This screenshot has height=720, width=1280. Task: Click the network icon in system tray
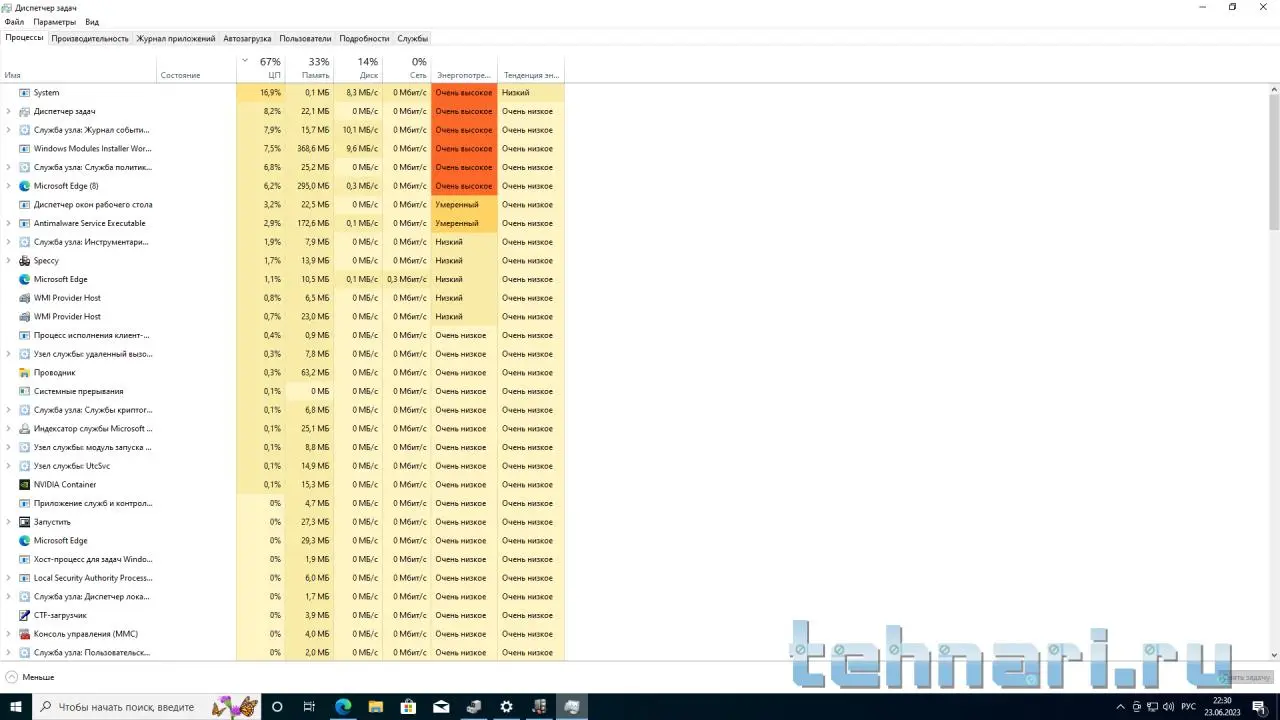coord(1152,707)
